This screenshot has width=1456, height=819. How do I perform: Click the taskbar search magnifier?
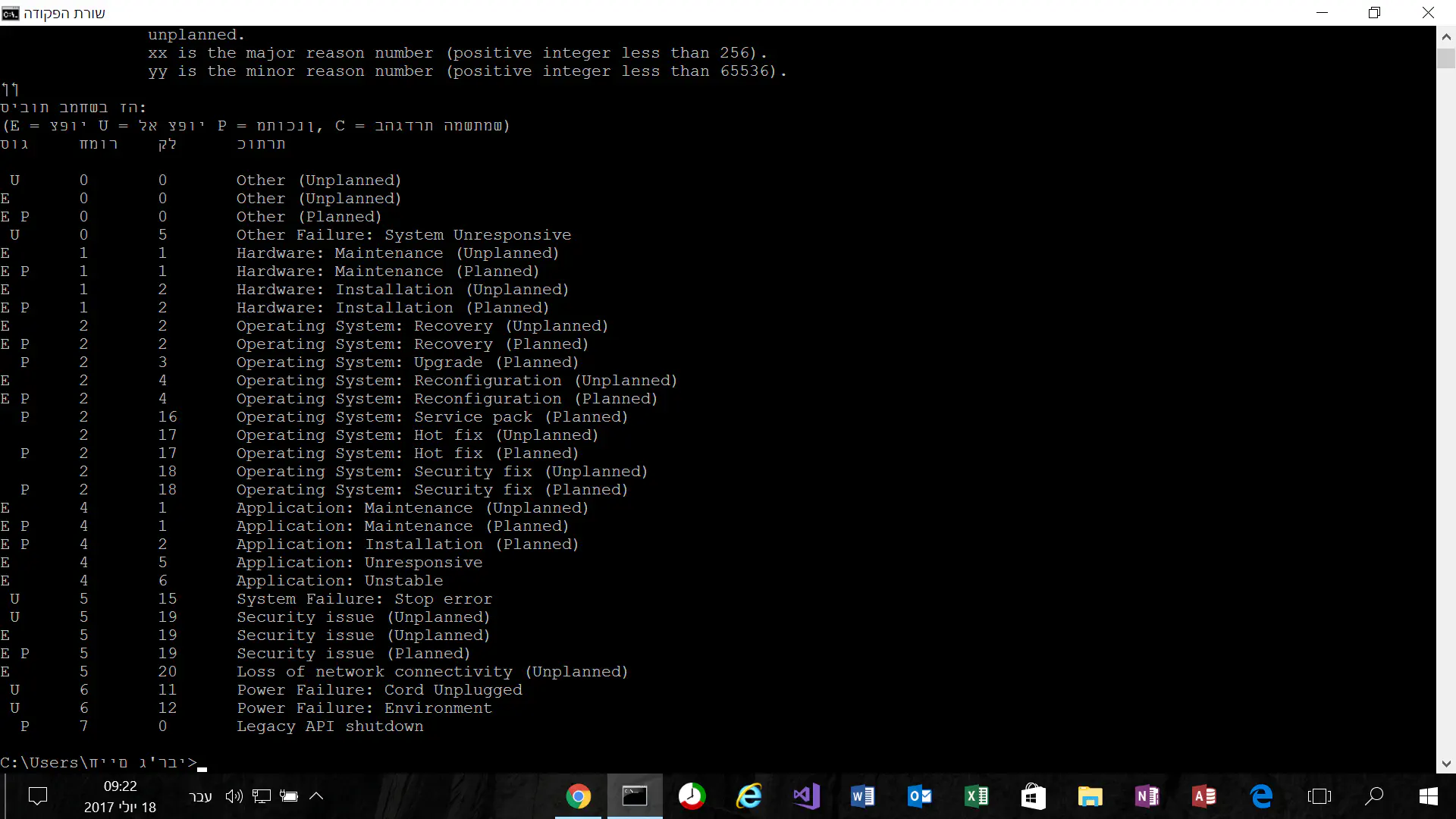point(1374,796)
